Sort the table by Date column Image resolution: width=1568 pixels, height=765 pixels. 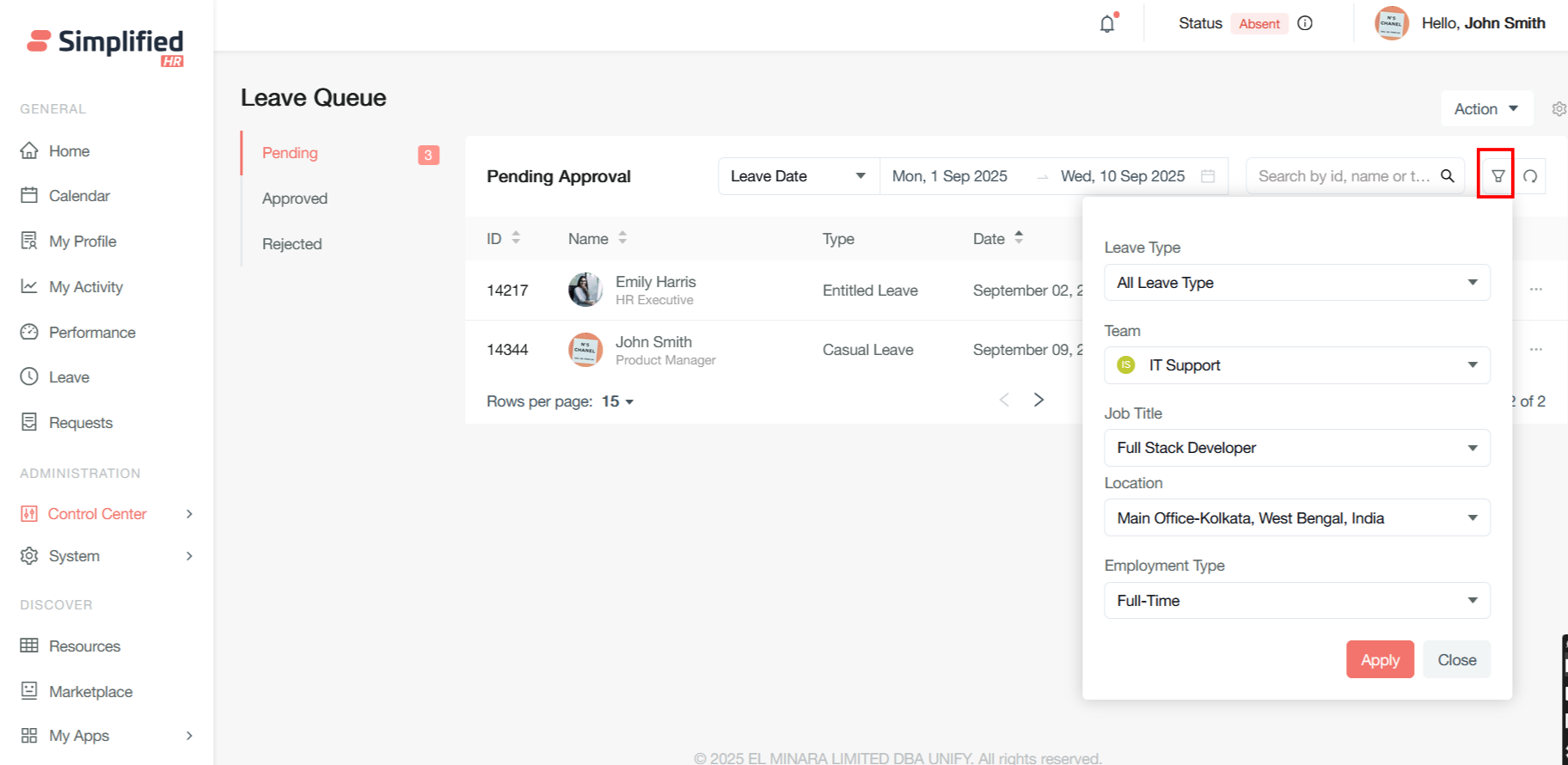click(x=1019, y=238)
